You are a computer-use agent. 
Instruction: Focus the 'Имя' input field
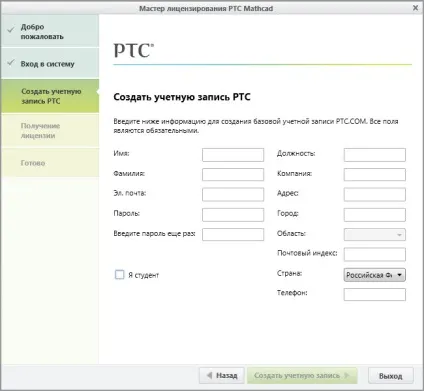233,155
